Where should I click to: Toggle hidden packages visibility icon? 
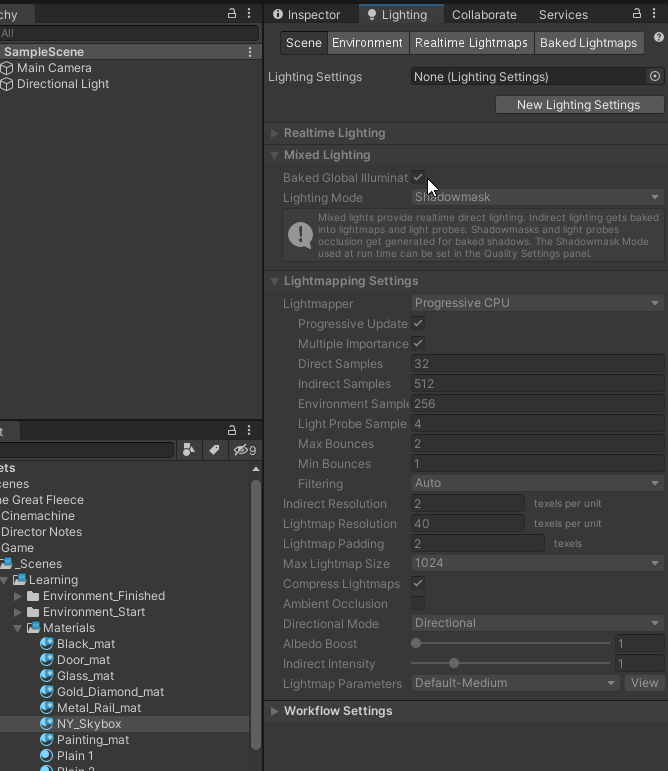click(x=244, y=450)
